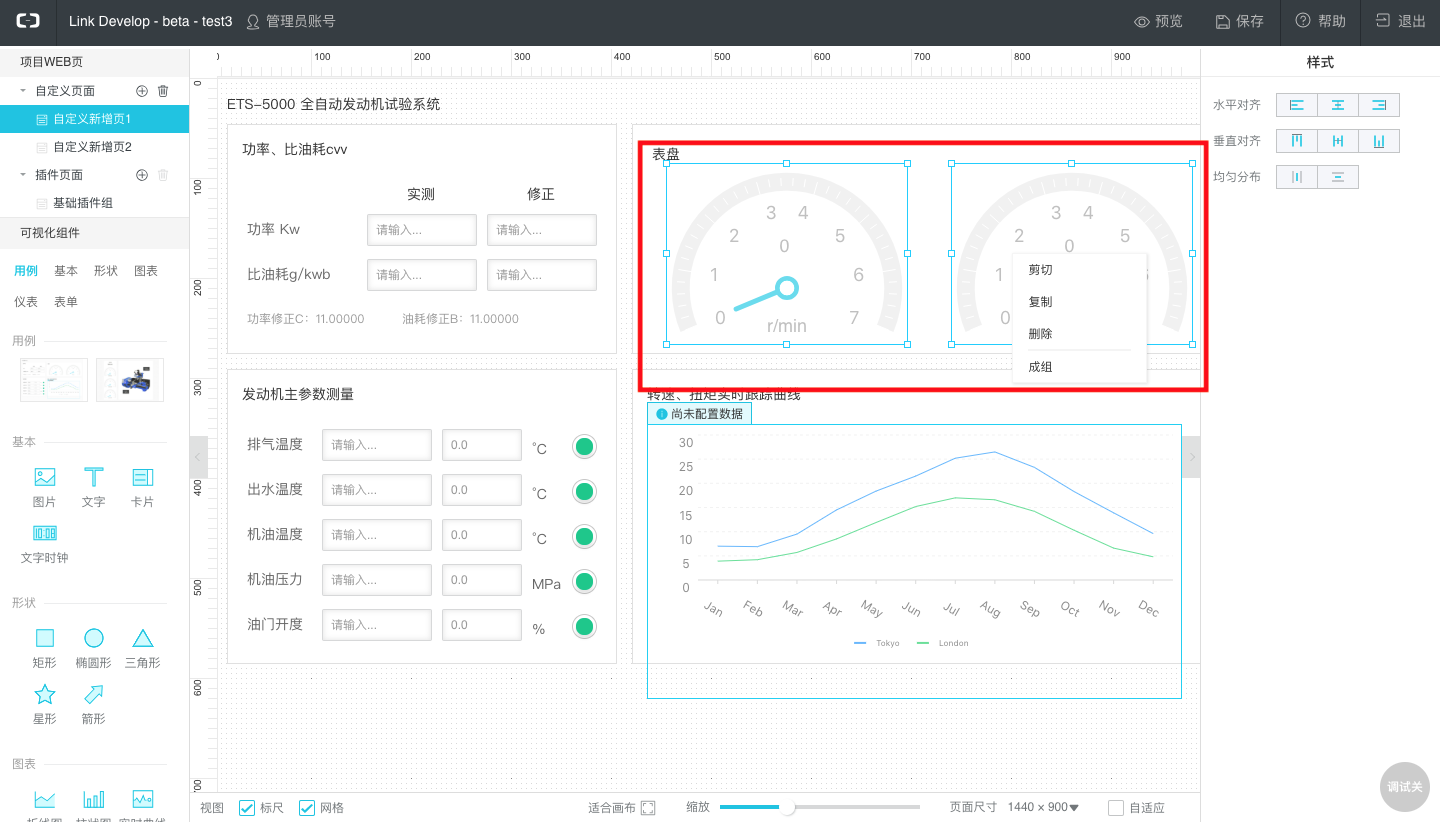Choose 复制 from context menu
Image resolution: width=1440 pixels, height=822 pixels.
[1079, 302]
